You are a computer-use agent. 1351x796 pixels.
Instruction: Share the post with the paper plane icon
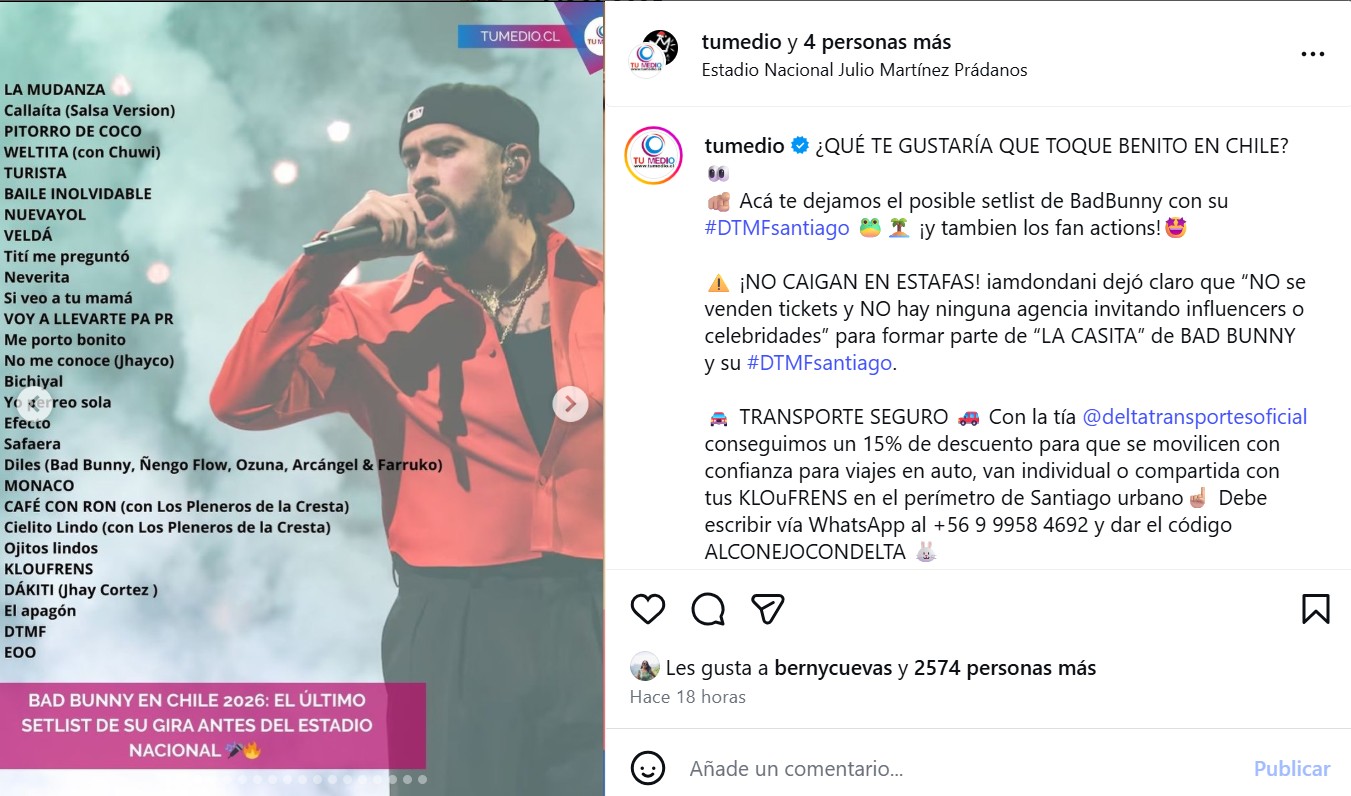click(767, 608)
